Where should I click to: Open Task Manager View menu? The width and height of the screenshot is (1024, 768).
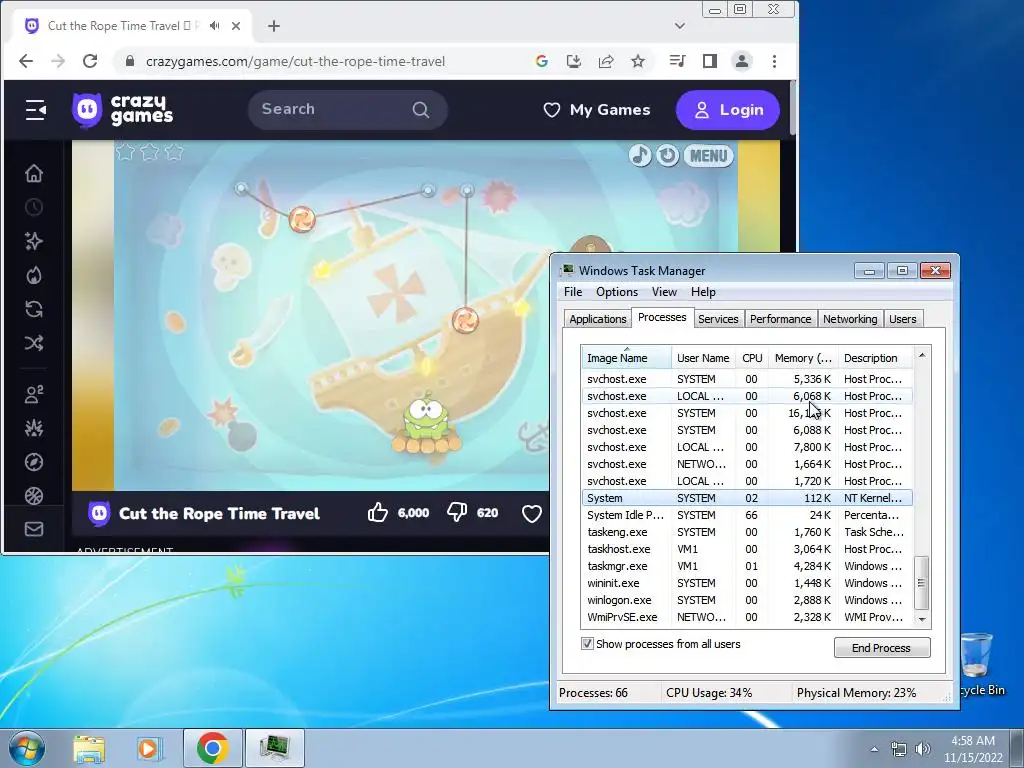664,292
